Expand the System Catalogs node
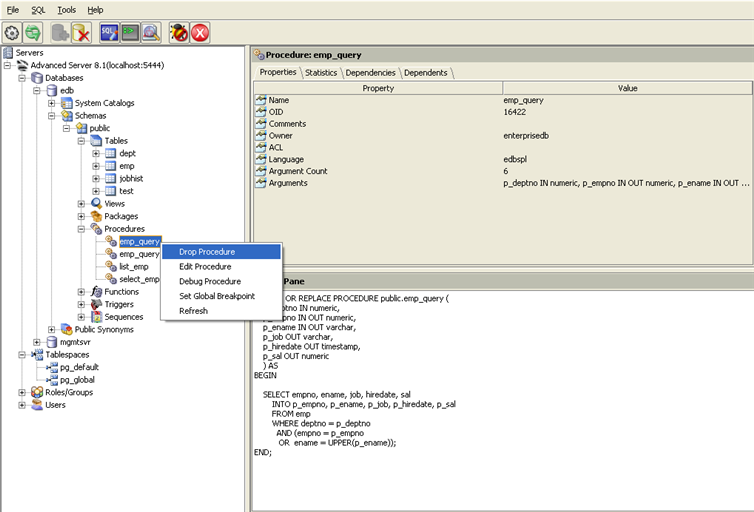754x512 pixels. tap(52, 103)
